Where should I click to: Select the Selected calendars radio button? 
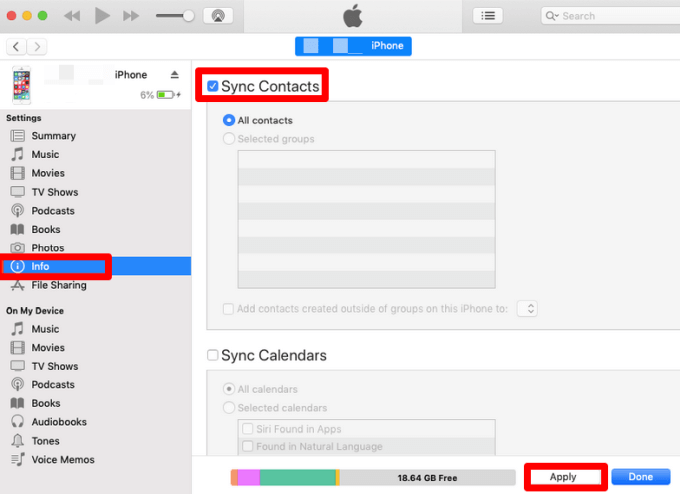229,408
